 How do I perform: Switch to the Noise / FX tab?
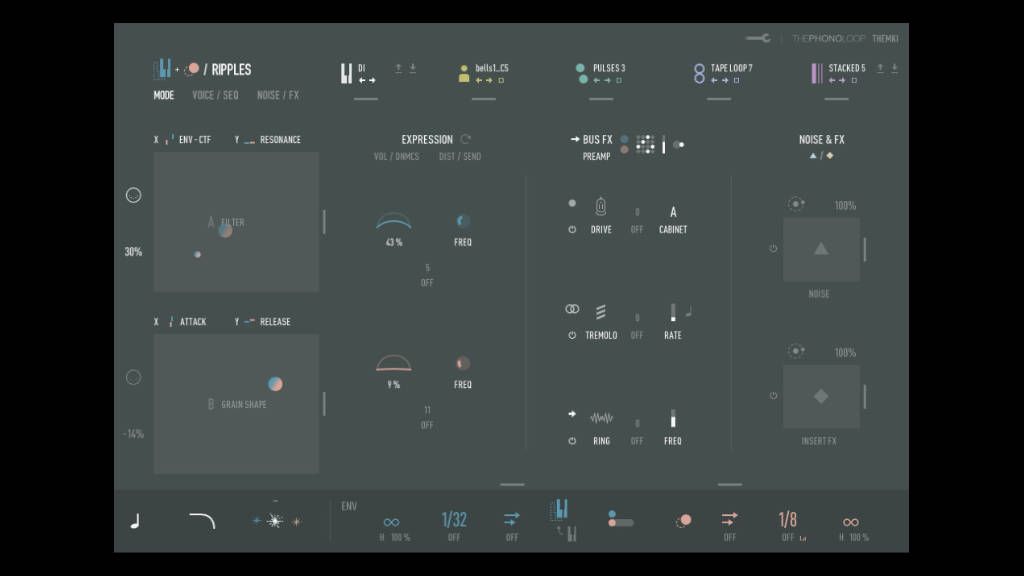[x=278, y=96]
